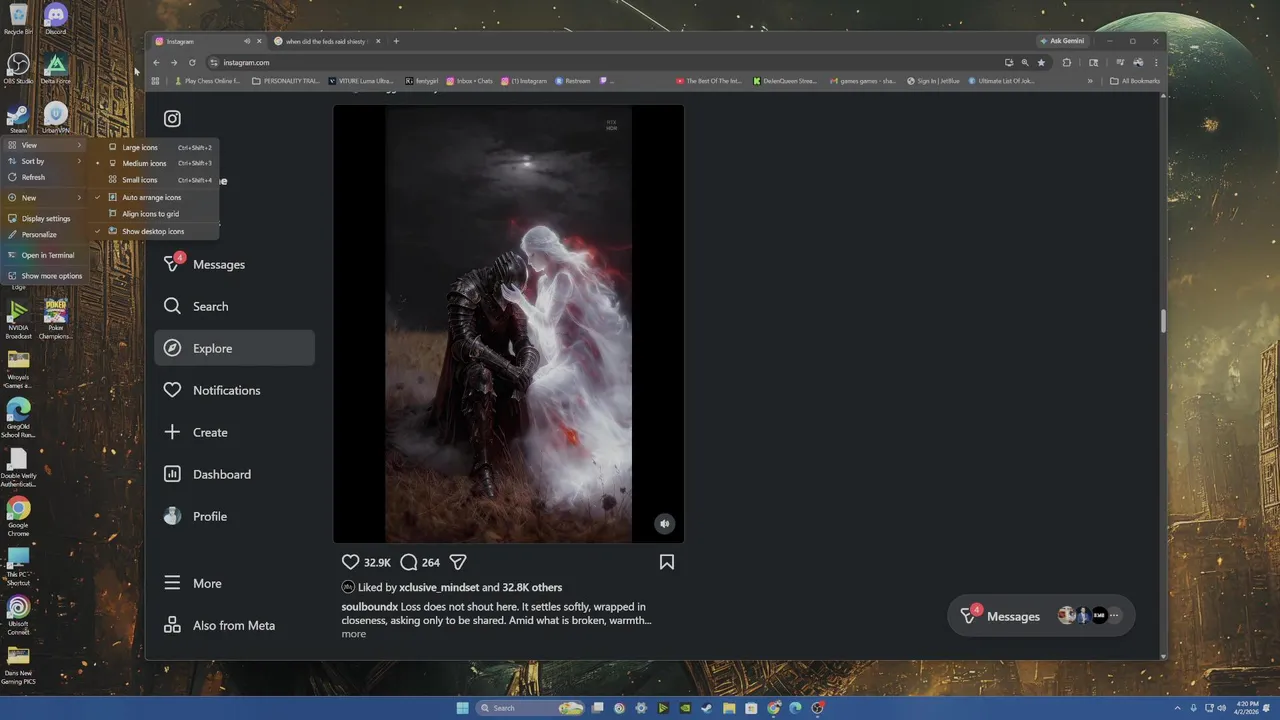The image size is (1280, 720).
Task: Open Chrome zoom magnifier icon
Action: click(1025, 62)
